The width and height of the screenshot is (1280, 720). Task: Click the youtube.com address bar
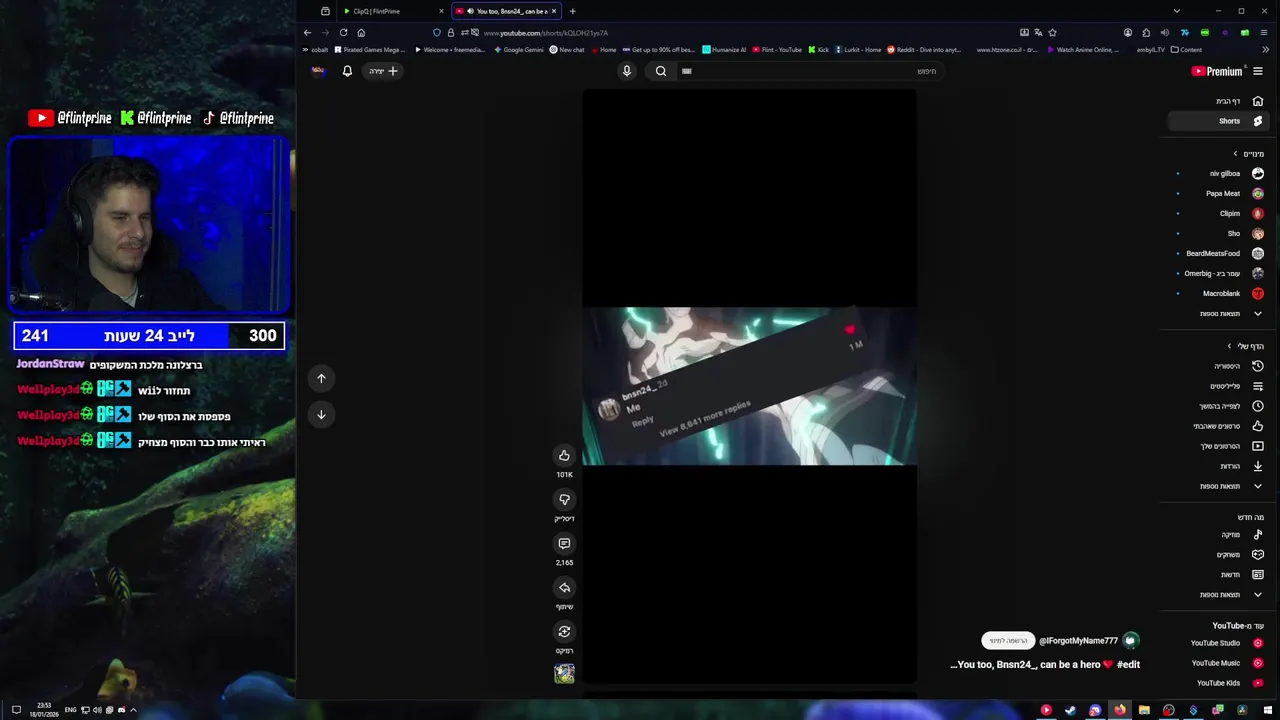(740, 32)
